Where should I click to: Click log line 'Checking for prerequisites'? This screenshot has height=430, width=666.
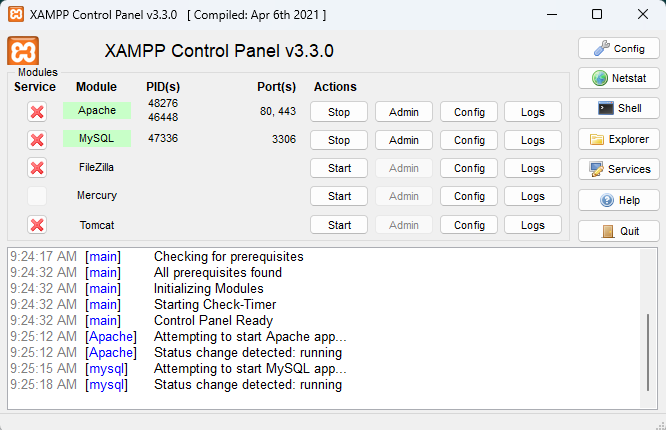229,257
